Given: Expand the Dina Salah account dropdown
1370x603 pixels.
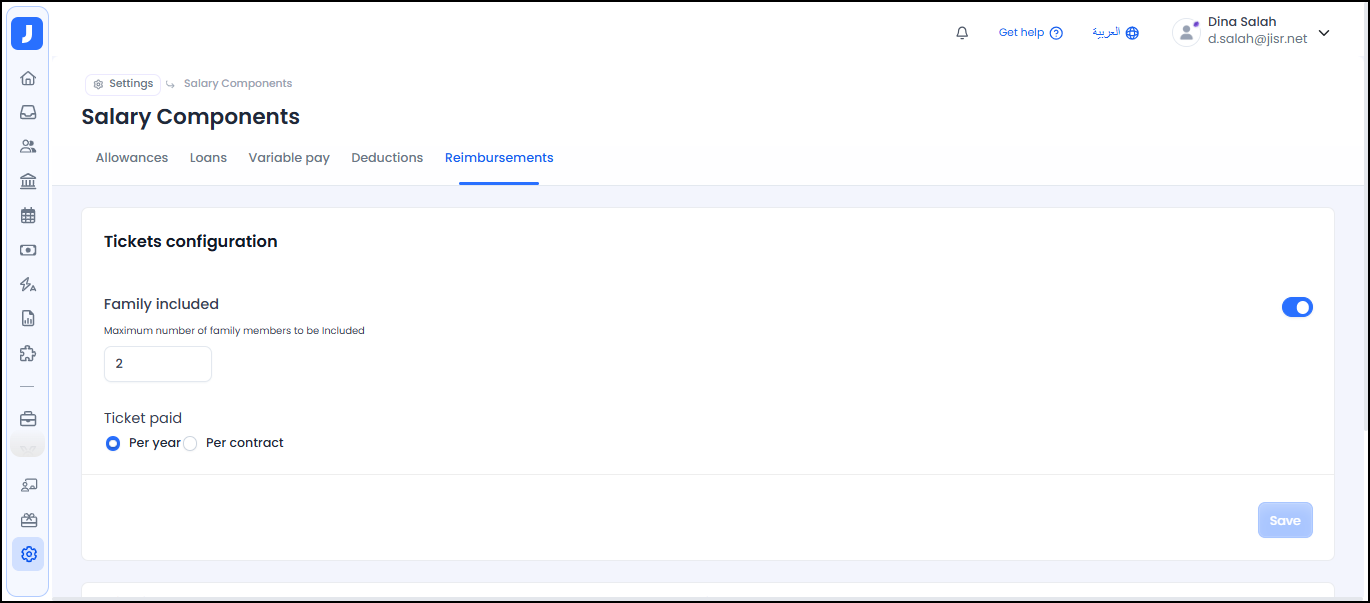Looking at the screenshot, I should pos(1324,33).
